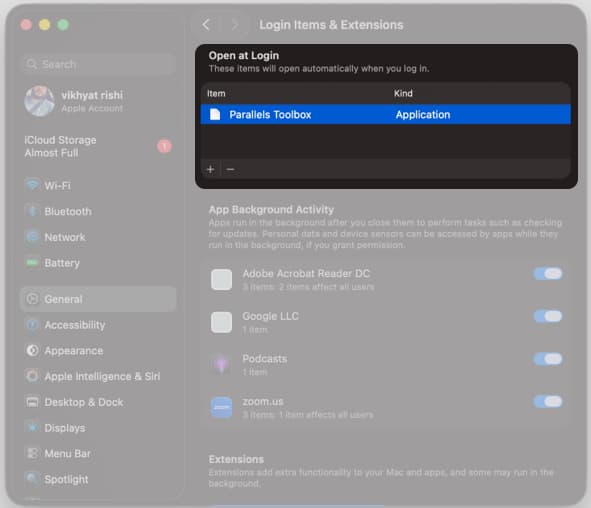Remove selected login item with minus button
Screen dimensions: 591x508
point(230,169)
